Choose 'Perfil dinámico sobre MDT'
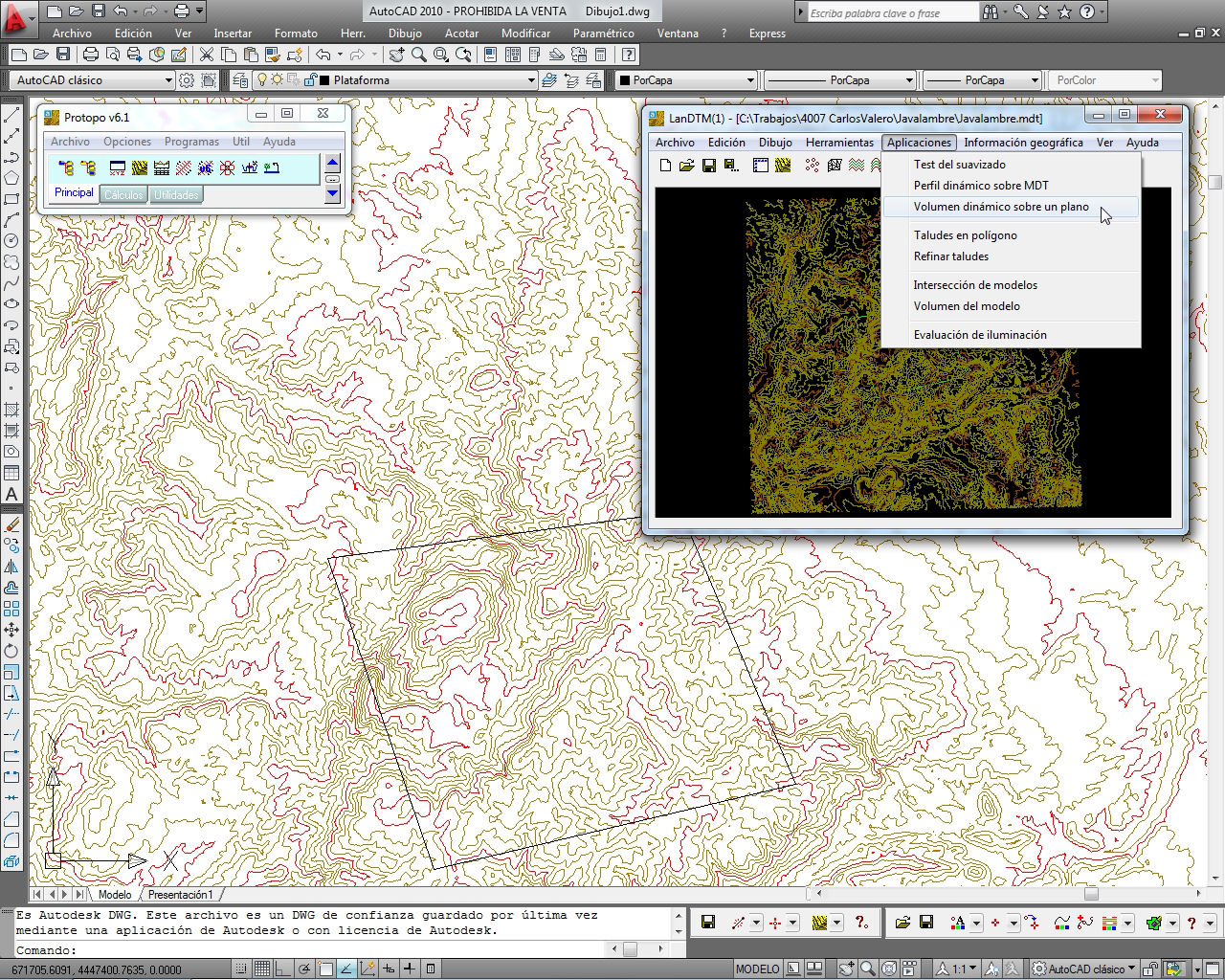 981,186
